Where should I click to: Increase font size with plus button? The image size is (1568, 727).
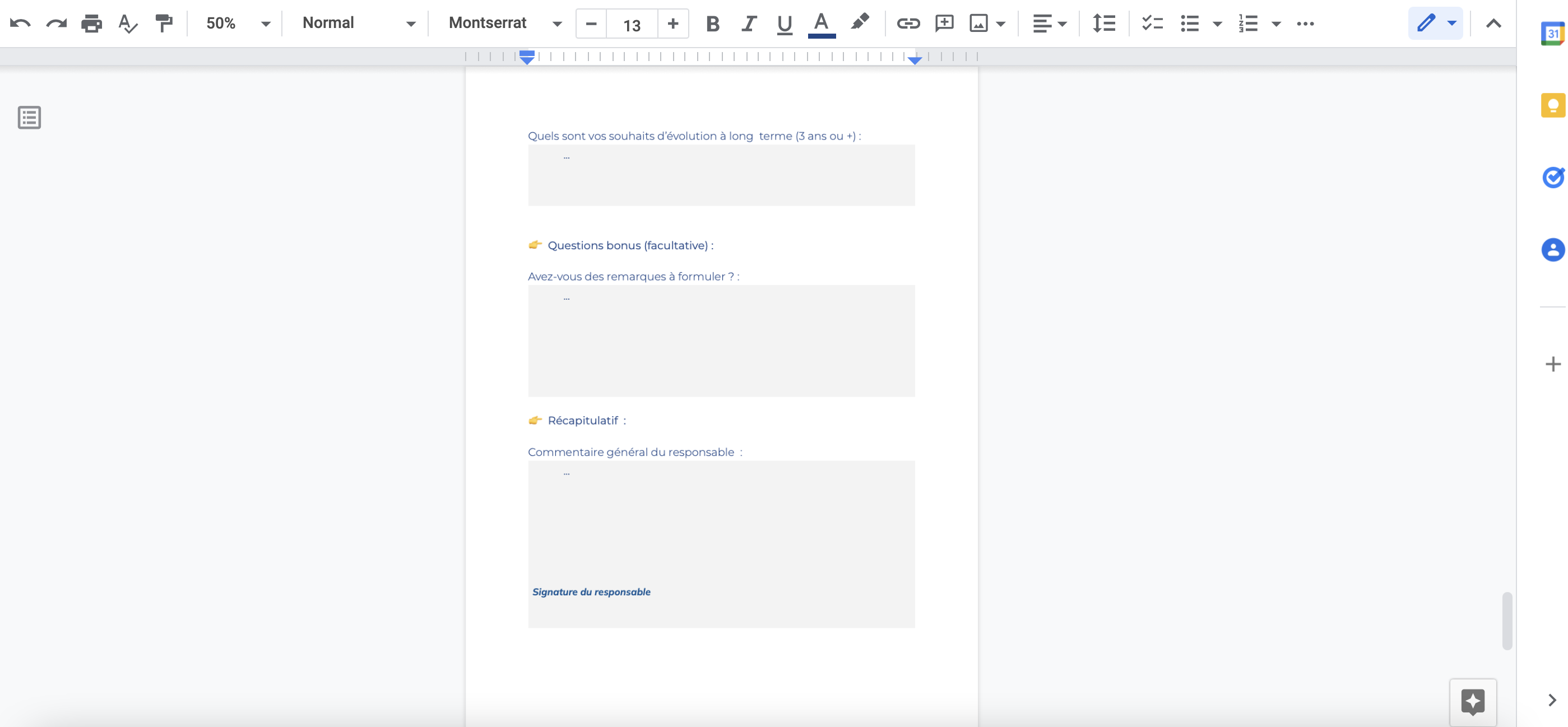[x=672, y=24]
